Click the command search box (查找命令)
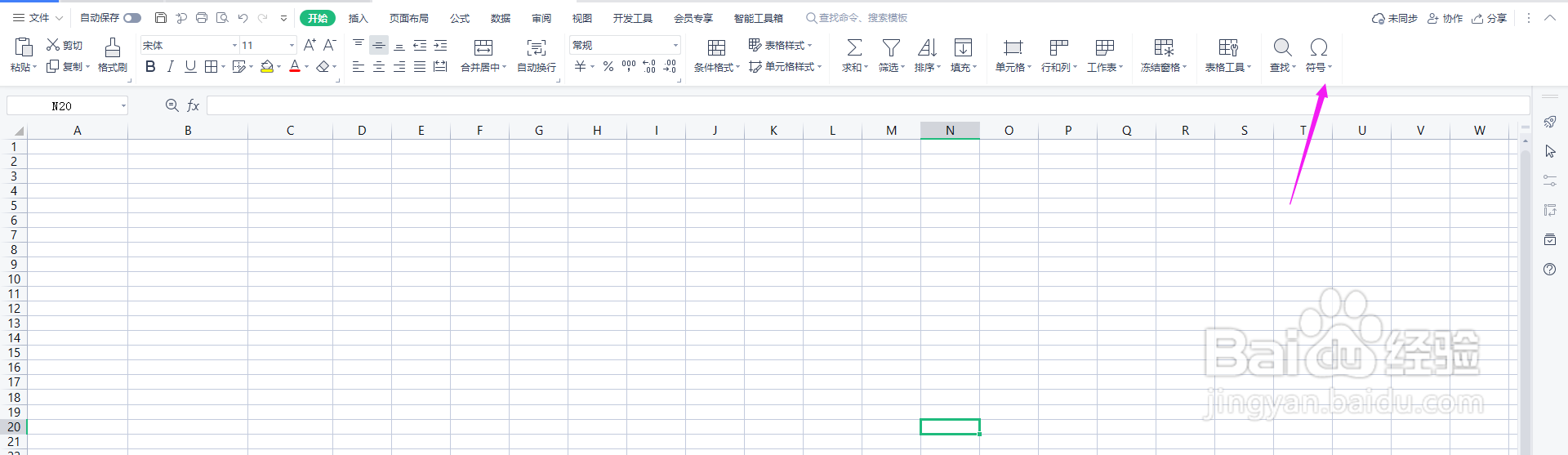 [857, 18]
